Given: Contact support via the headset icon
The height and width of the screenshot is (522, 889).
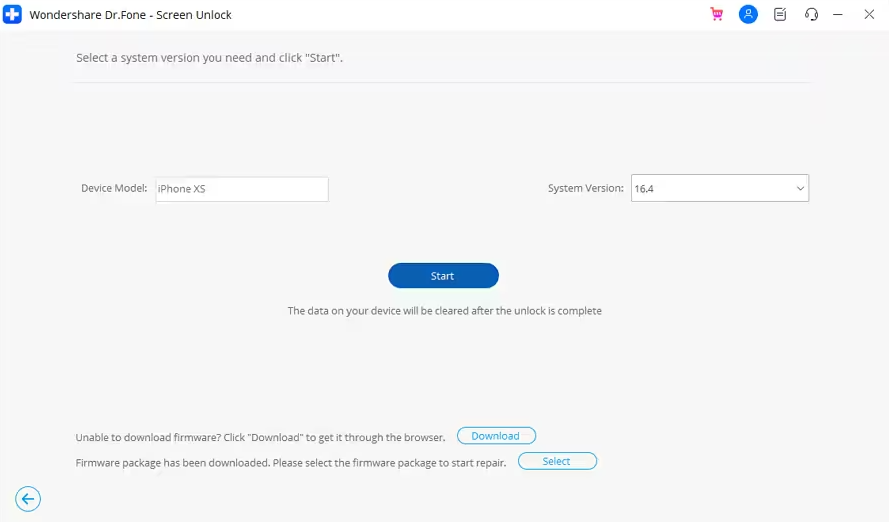Looking at the screenshot, I should pyautogui.click(x=811, y=14).
